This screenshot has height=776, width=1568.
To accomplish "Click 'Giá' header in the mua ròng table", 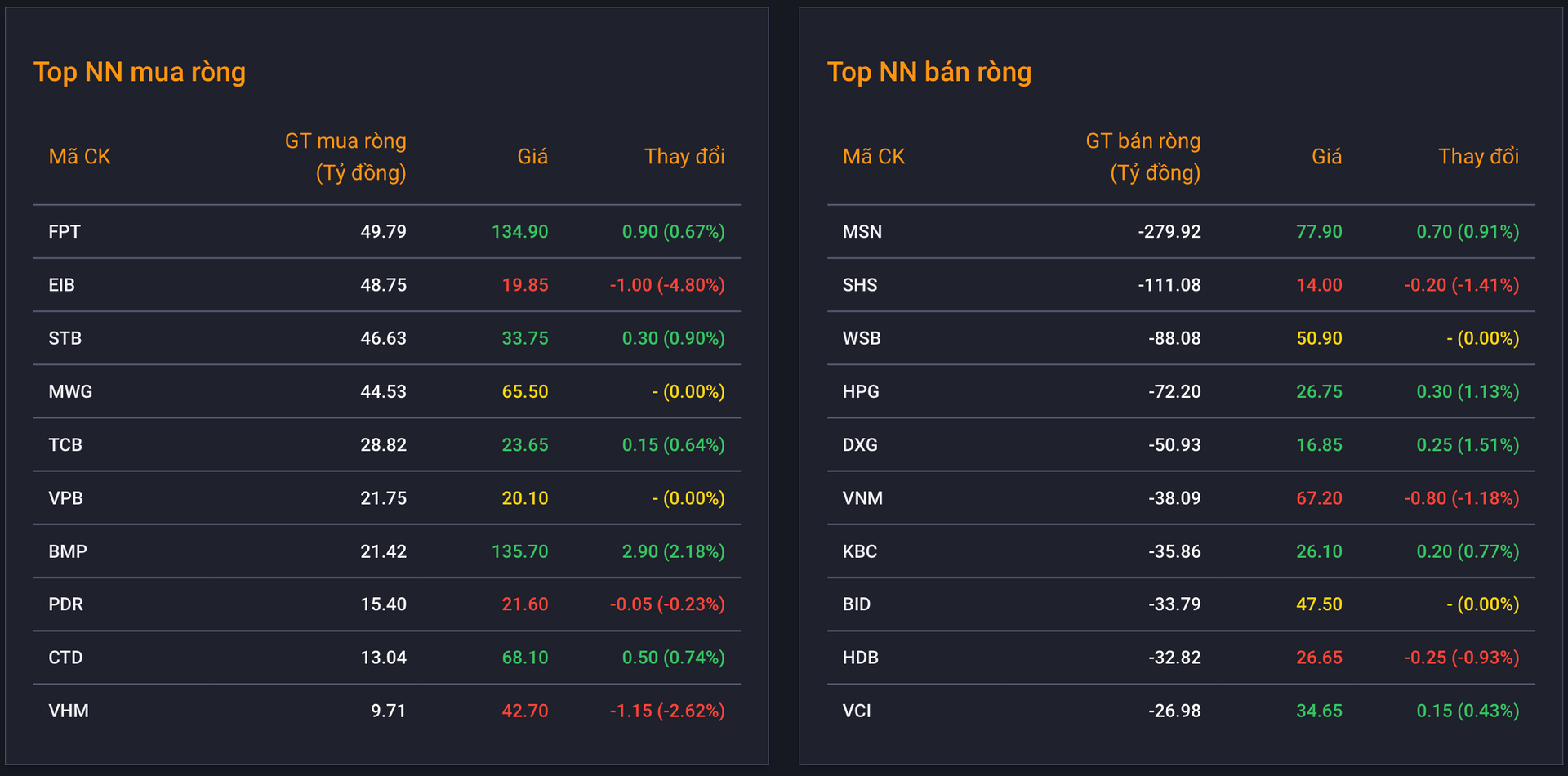I will [x=532, y=157].
